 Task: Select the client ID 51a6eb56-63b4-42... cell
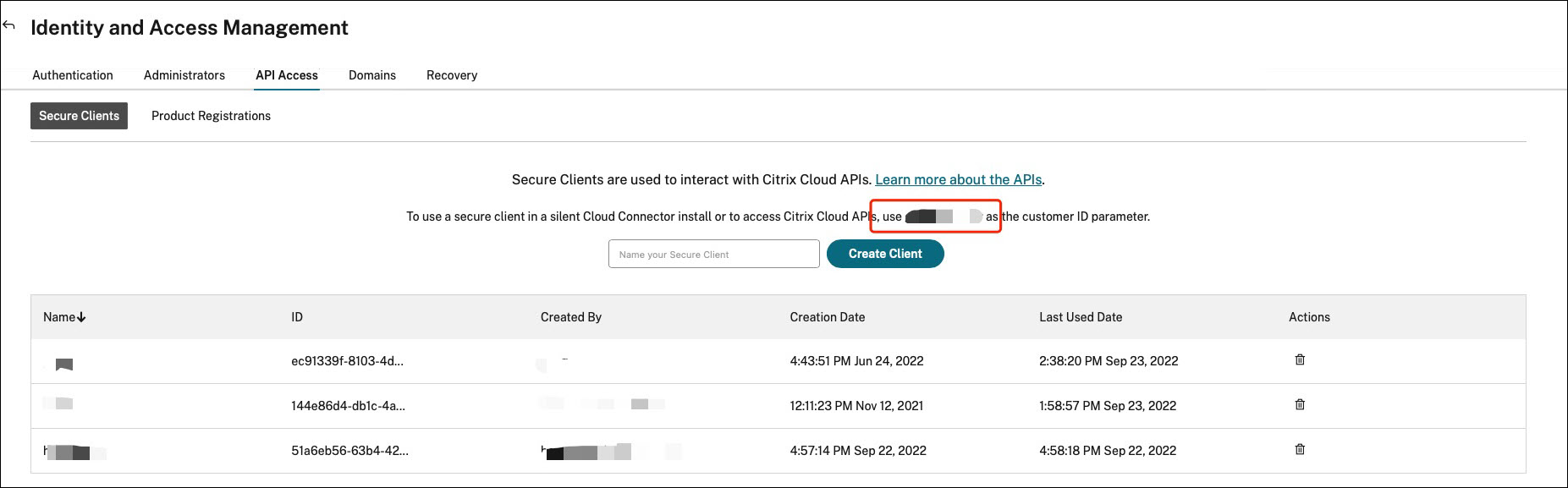pyautogui.click(x=349, y=451)
